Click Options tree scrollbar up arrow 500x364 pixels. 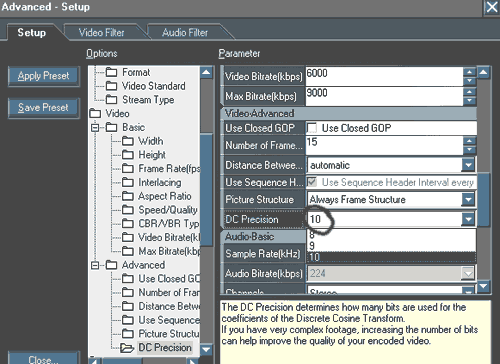tap(206, 72)
